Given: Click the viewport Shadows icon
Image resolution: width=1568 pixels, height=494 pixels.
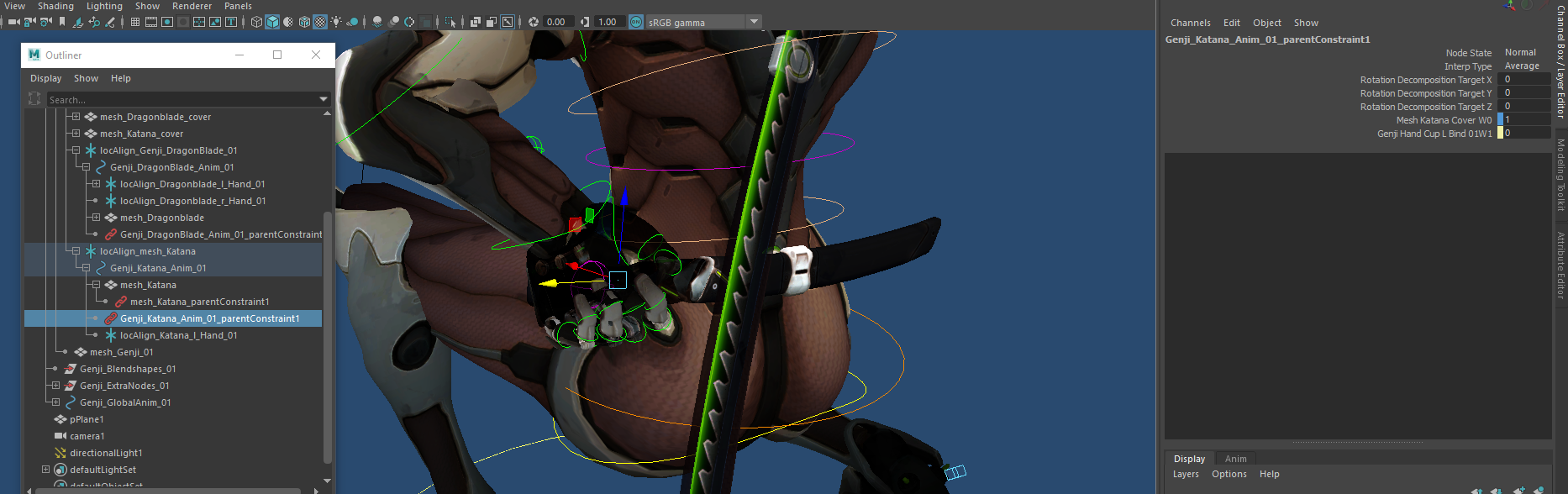Looking at the screenshot, I should (352, 22).
